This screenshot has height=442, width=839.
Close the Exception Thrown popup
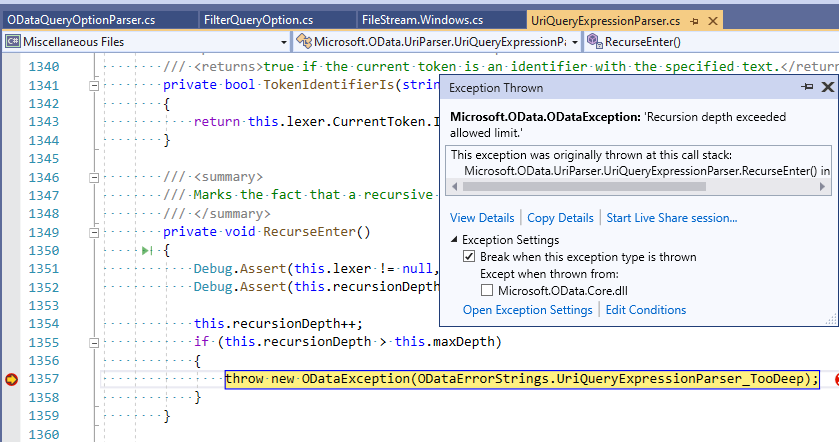pos(827,87)
